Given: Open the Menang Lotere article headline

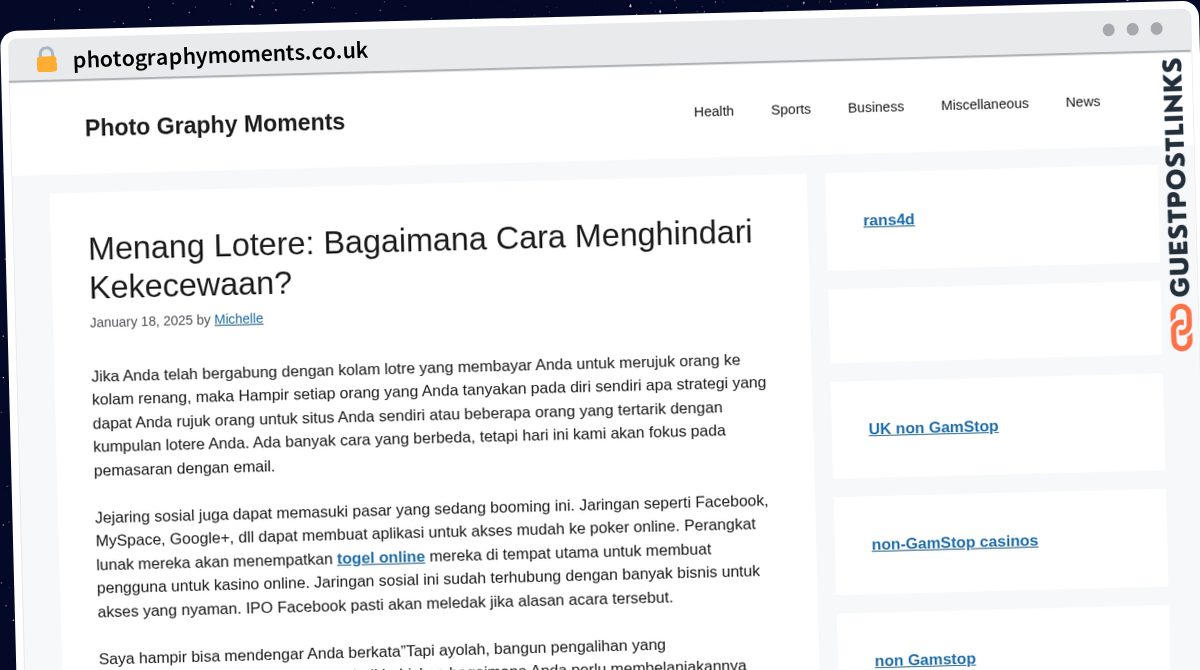Looking at the screenshot, I should coord(420,260).
